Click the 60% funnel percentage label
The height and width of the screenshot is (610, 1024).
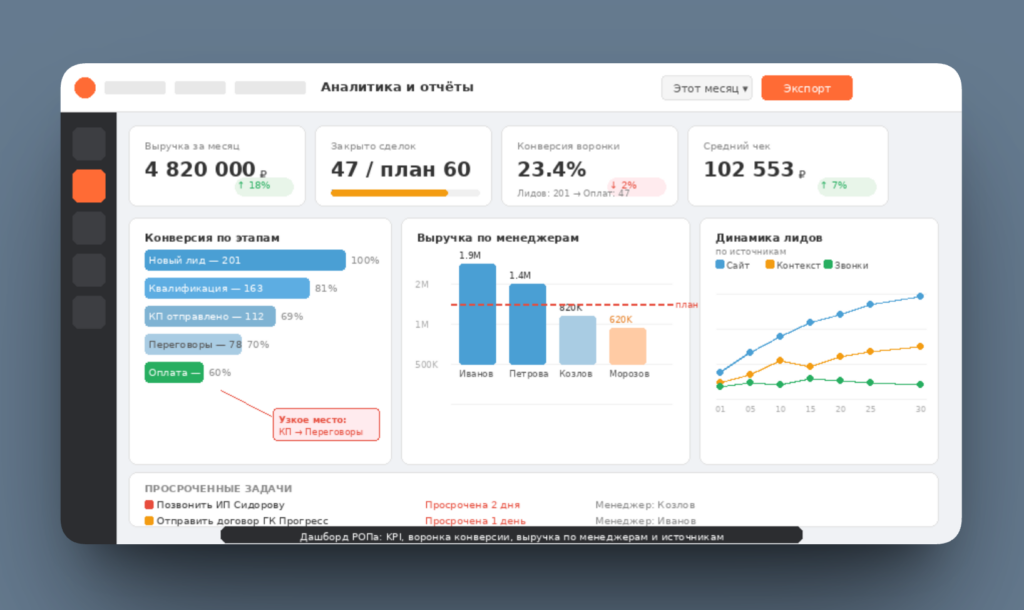tap(220, 373)
